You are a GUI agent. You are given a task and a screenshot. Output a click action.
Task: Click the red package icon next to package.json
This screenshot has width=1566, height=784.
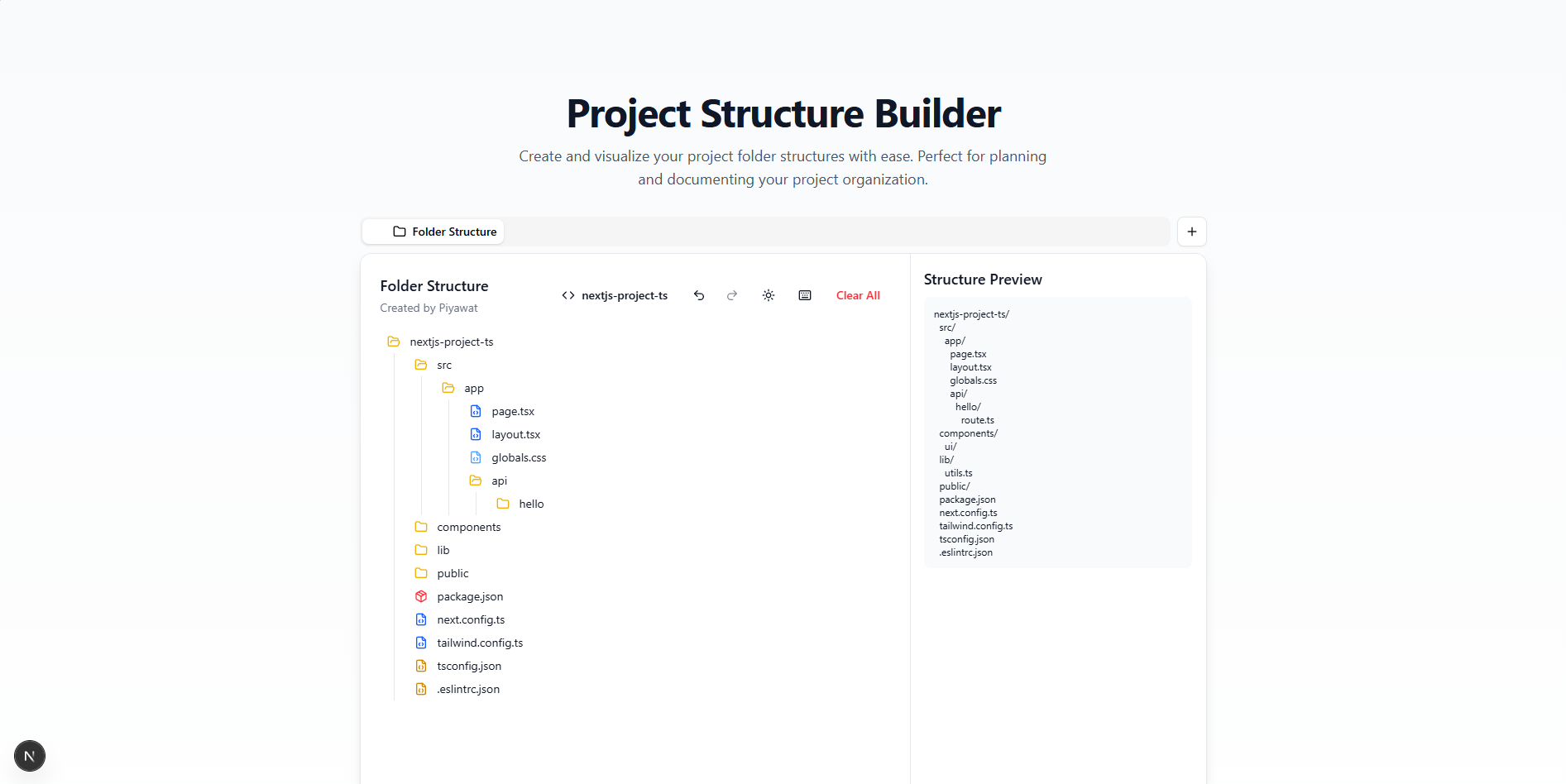point(421,596)
